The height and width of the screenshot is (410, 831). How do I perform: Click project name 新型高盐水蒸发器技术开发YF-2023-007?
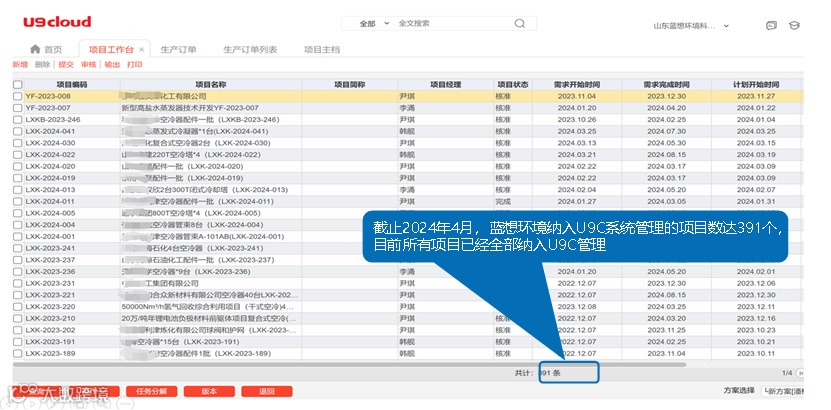(190, 108)
